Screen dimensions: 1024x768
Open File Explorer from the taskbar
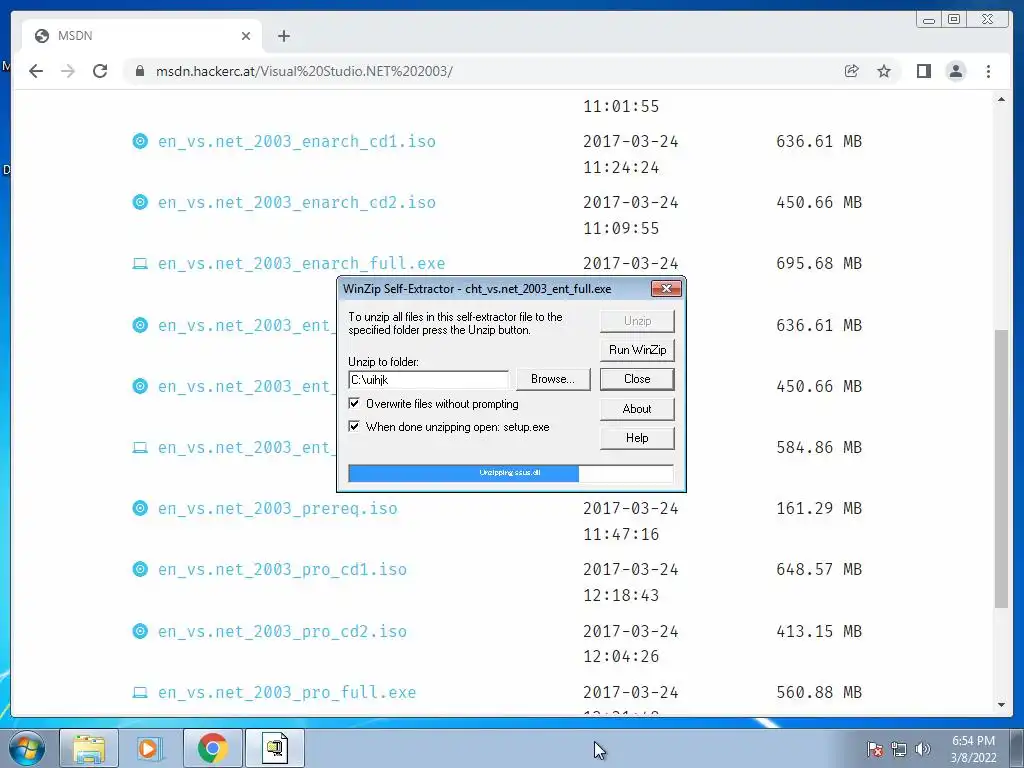click(89, 748)
